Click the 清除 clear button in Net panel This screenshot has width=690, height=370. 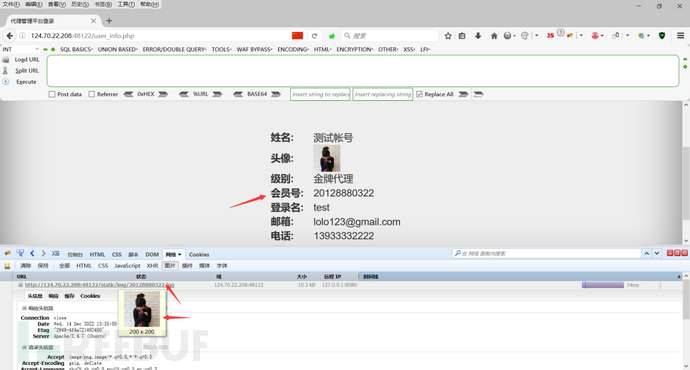pyautogui.click(x=26, y=266)
